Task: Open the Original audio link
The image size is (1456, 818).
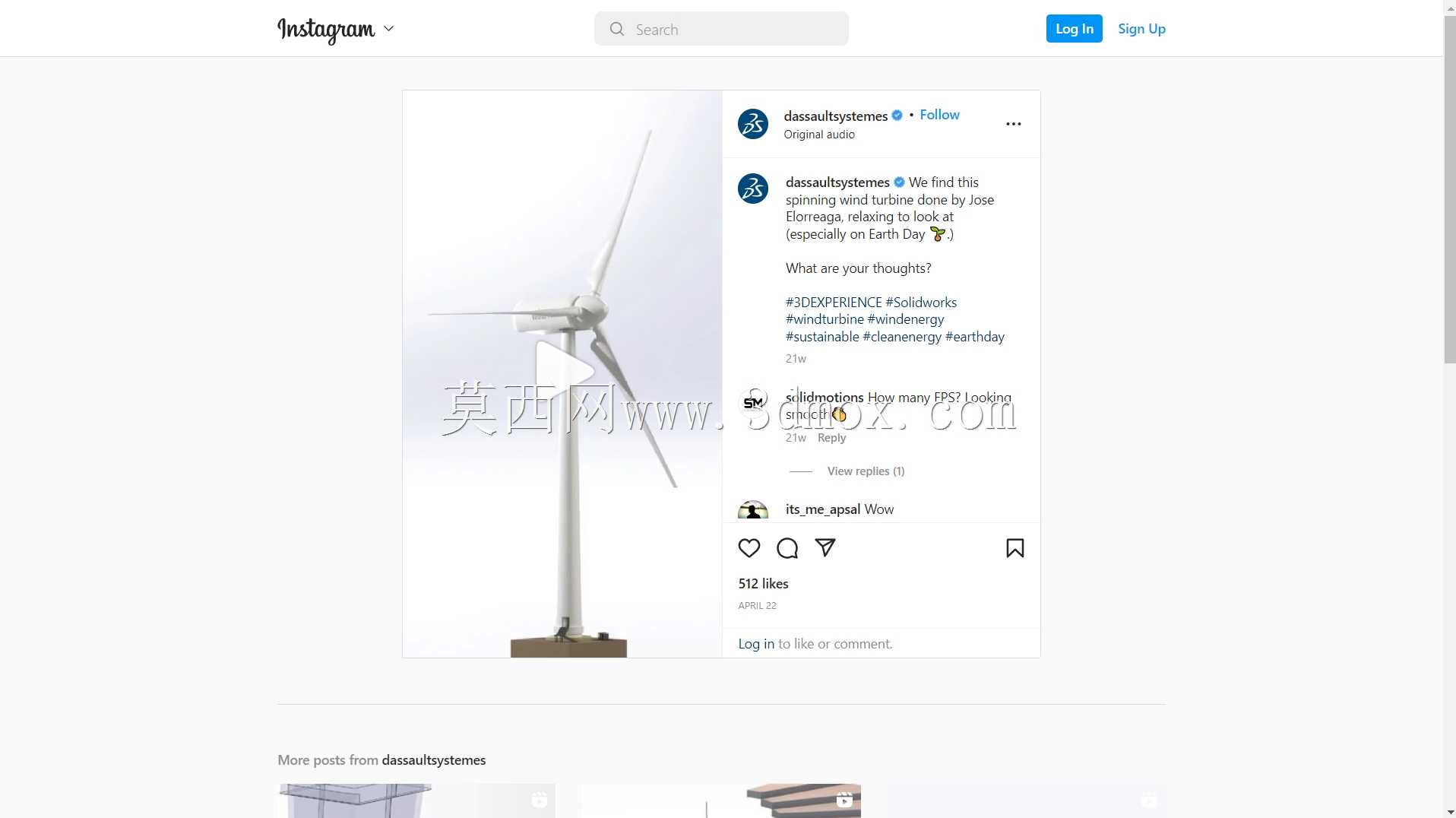Action: click(x=819, y=135)
